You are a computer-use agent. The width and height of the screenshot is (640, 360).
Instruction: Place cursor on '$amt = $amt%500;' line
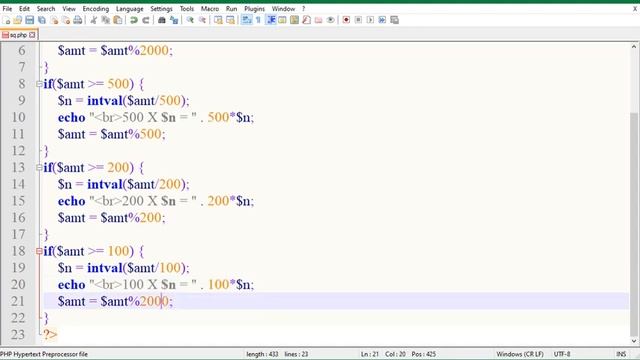click(x=111, y=134)
